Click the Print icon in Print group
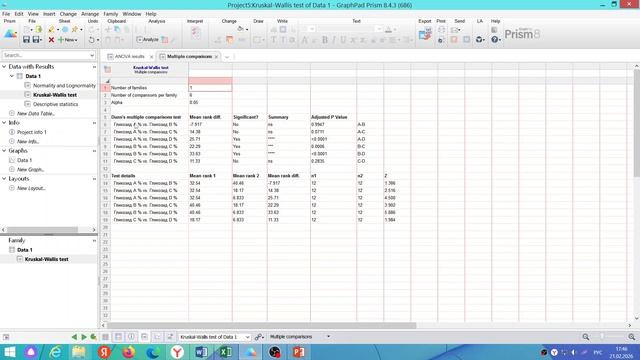The height and width of the screenshot is (360, 640). tap(441, 30)
